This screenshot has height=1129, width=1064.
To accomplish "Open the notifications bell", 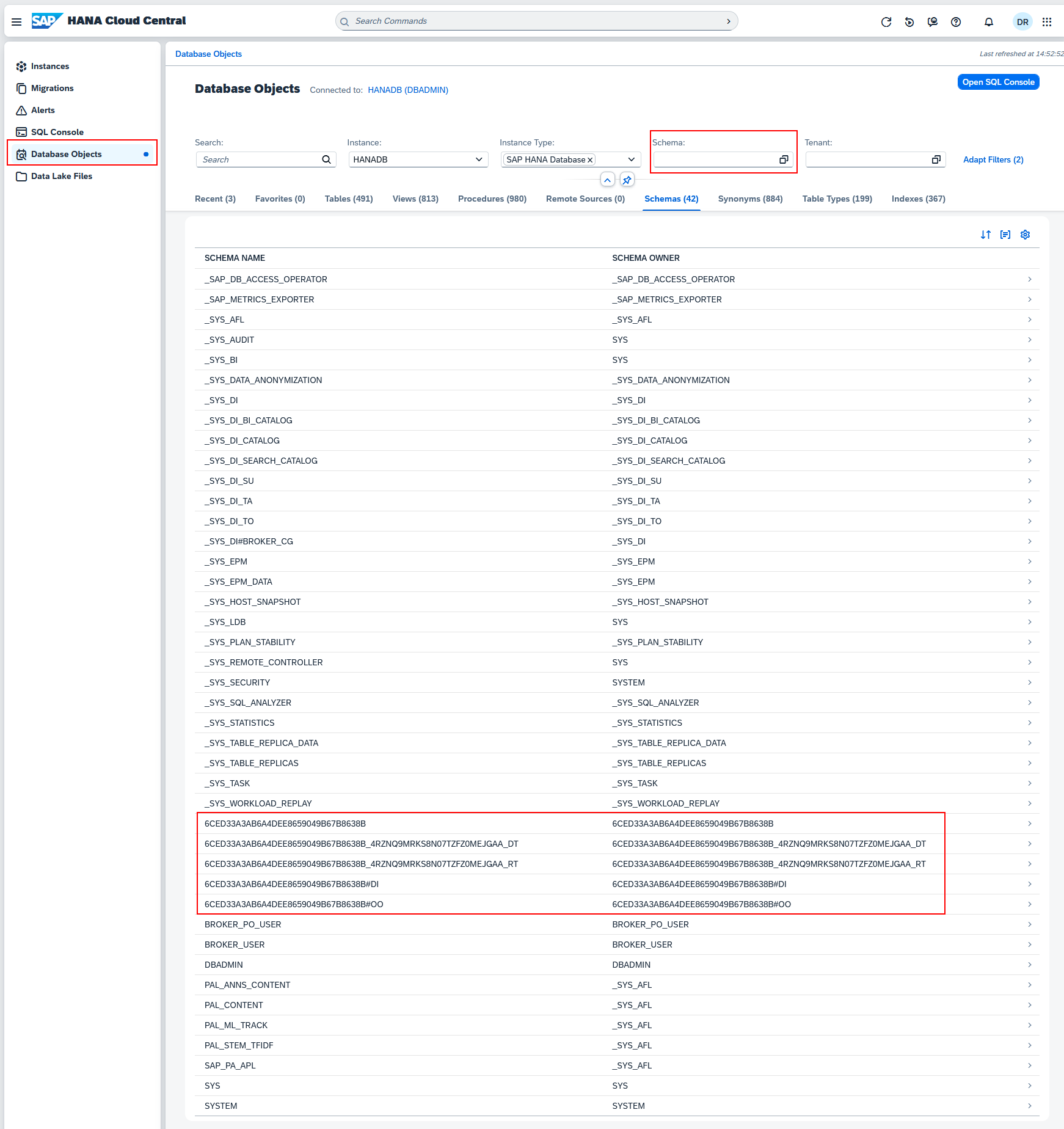I will [x=989, y=22].
